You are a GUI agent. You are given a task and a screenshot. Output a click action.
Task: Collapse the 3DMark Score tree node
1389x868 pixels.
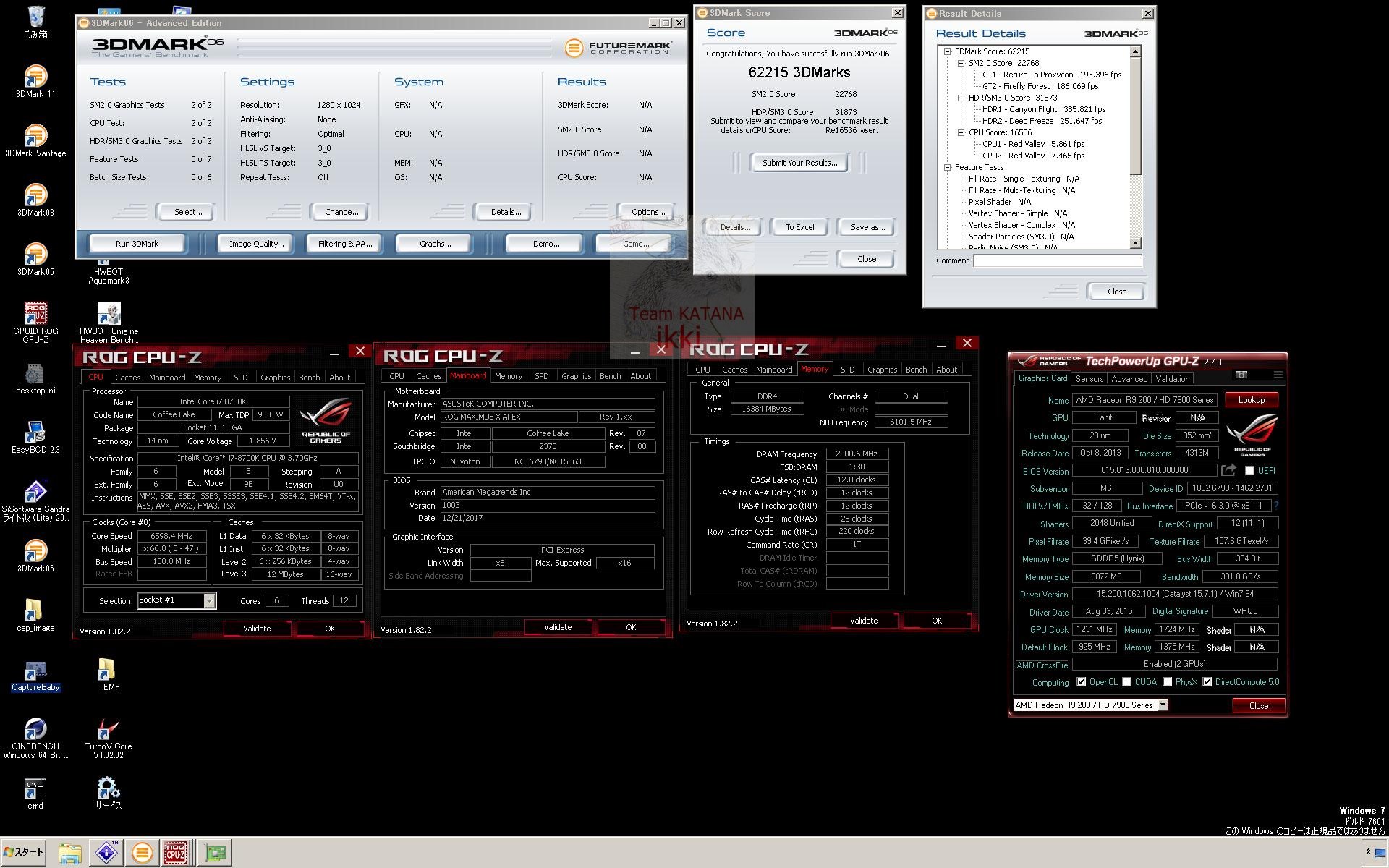pyautogui.click(x=947, y=51)
